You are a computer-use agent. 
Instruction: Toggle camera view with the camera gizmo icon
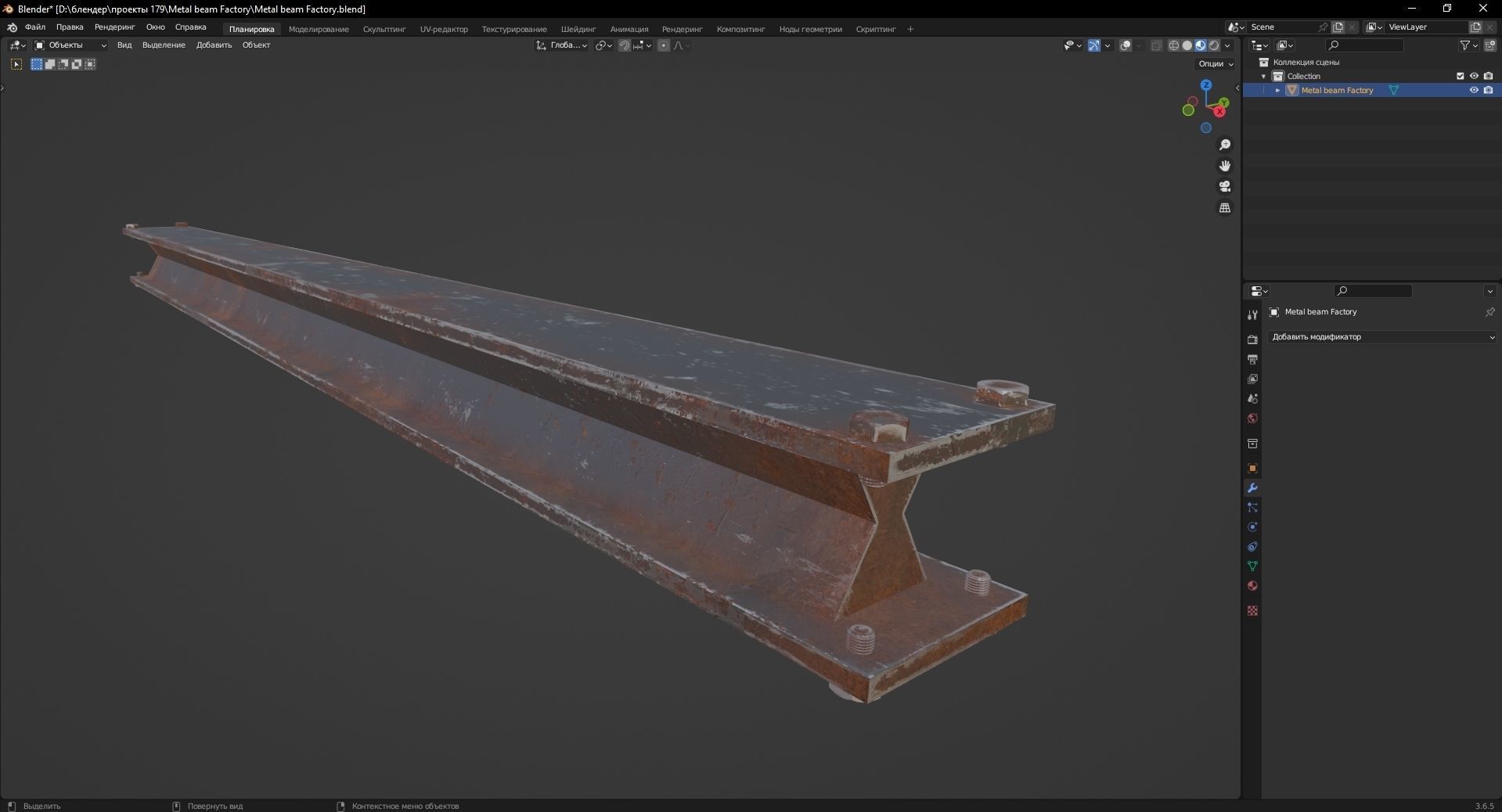click(1225, 186)
